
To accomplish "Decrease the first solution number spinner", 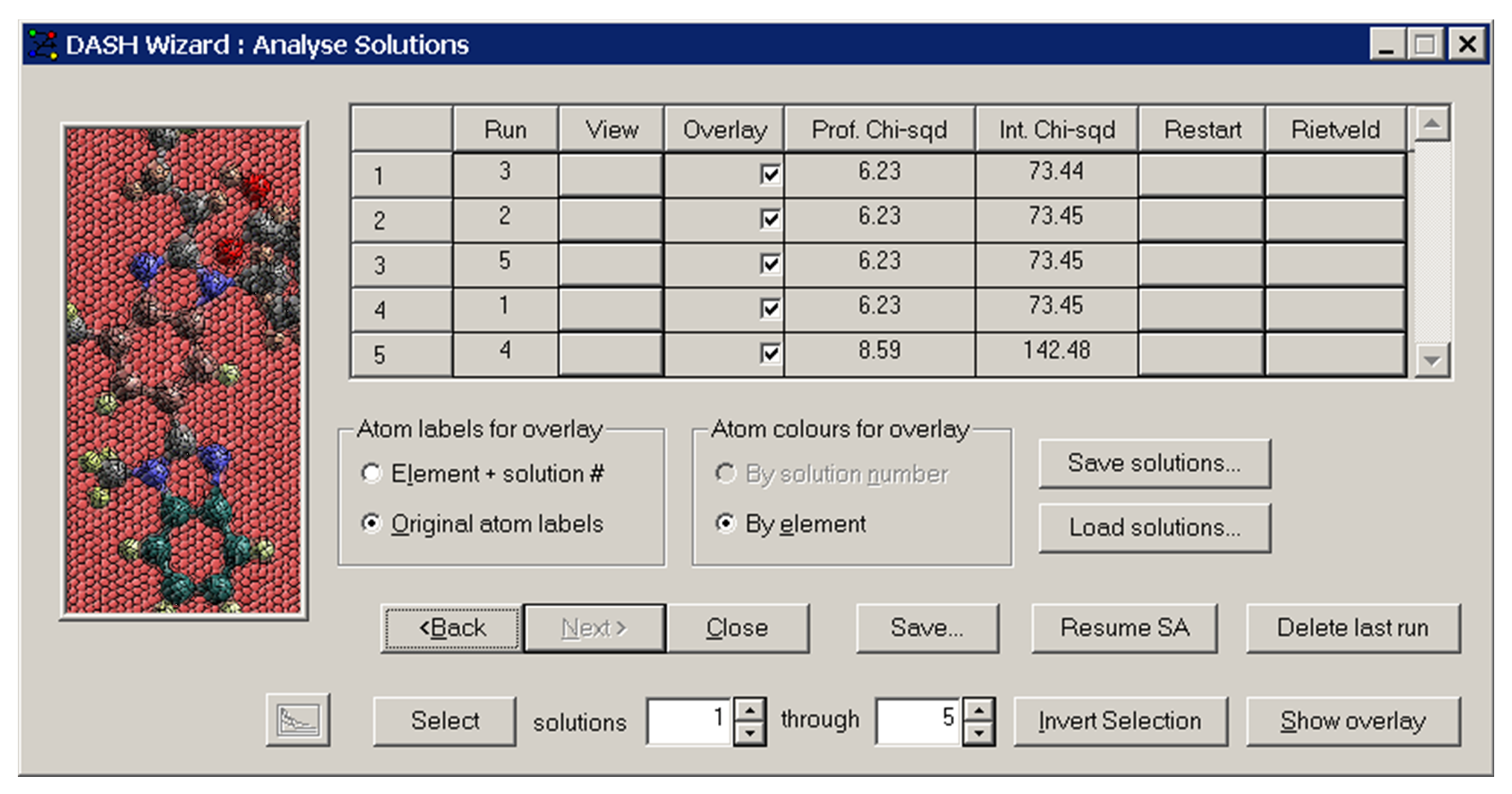I will tap(750, 733).
